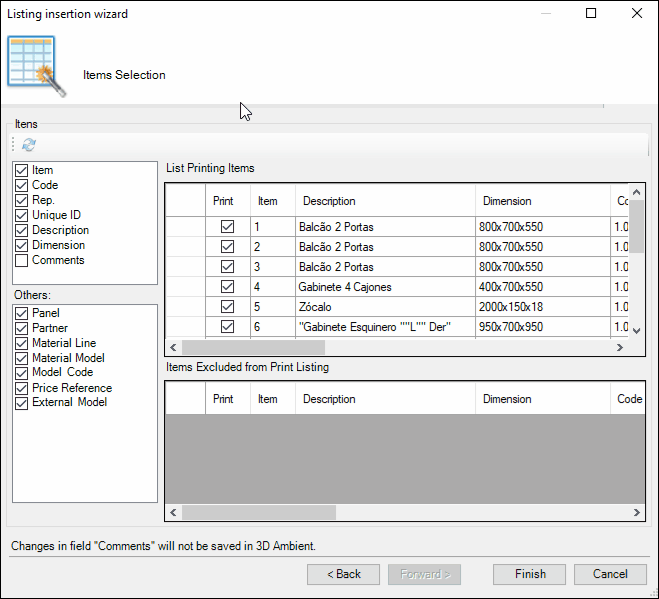Uncheck the Unique ID field
The image size is (659, 599).
click(x=21, y=215)
